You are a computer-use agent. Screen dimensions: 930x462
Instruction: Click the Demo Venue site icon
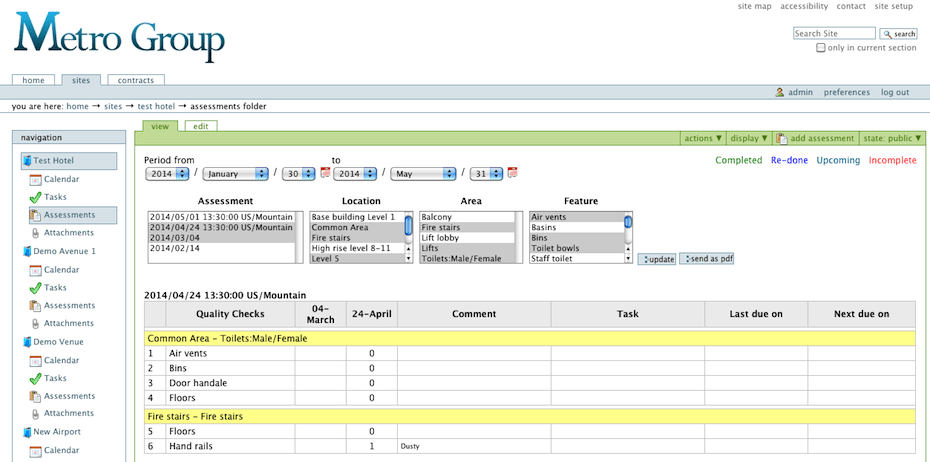coord(26,341)
